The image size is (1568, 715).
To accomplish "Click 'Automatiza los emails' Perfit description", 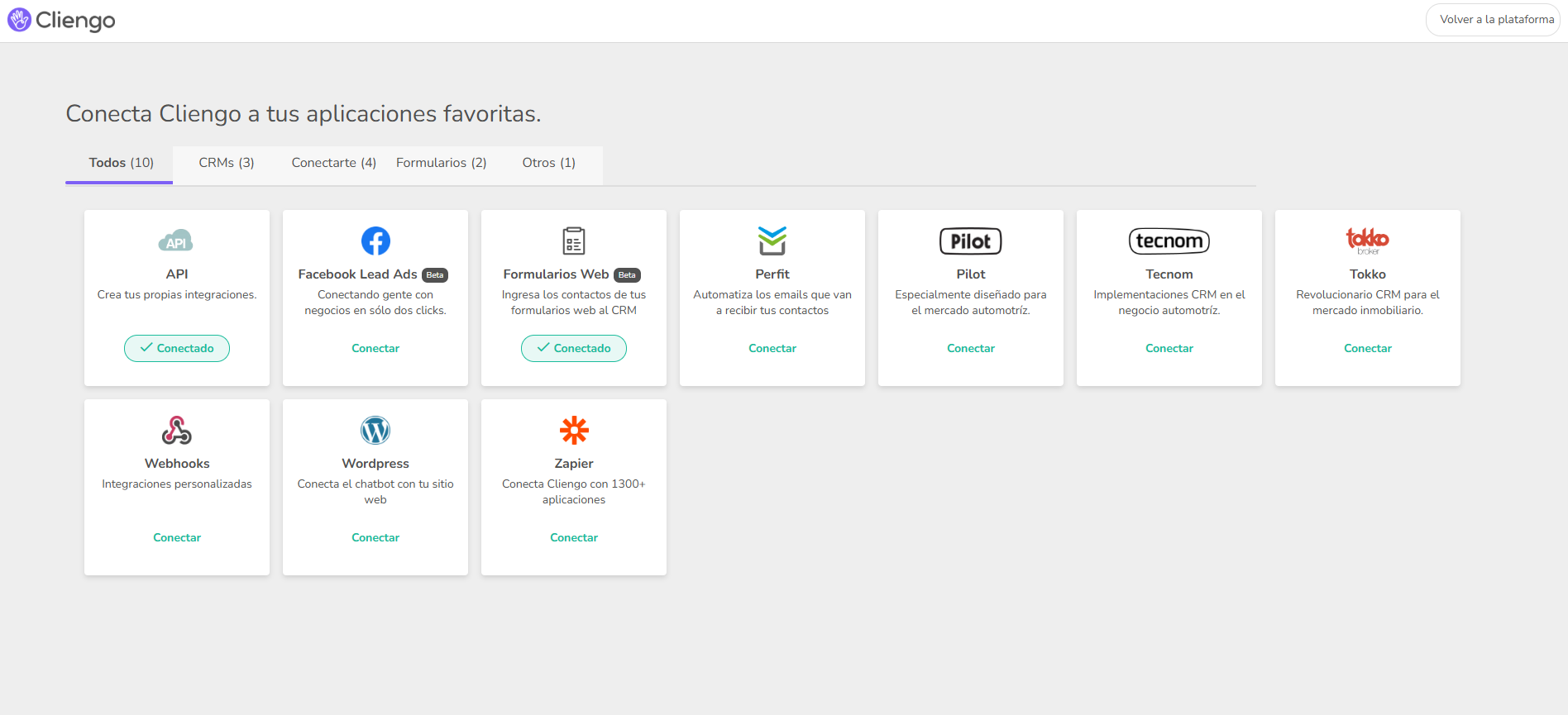I will point(772,303).
